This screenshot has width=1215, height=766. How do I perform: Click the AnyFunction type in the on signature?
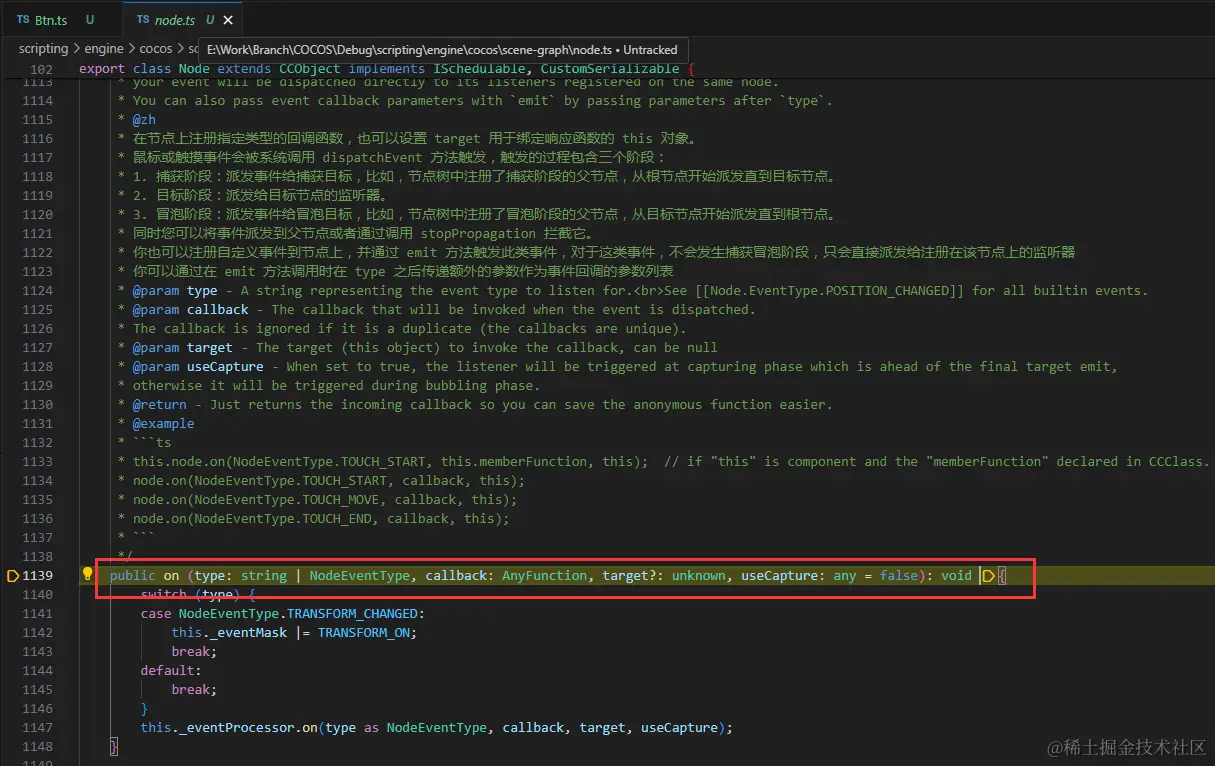click(x=545, y=576)
